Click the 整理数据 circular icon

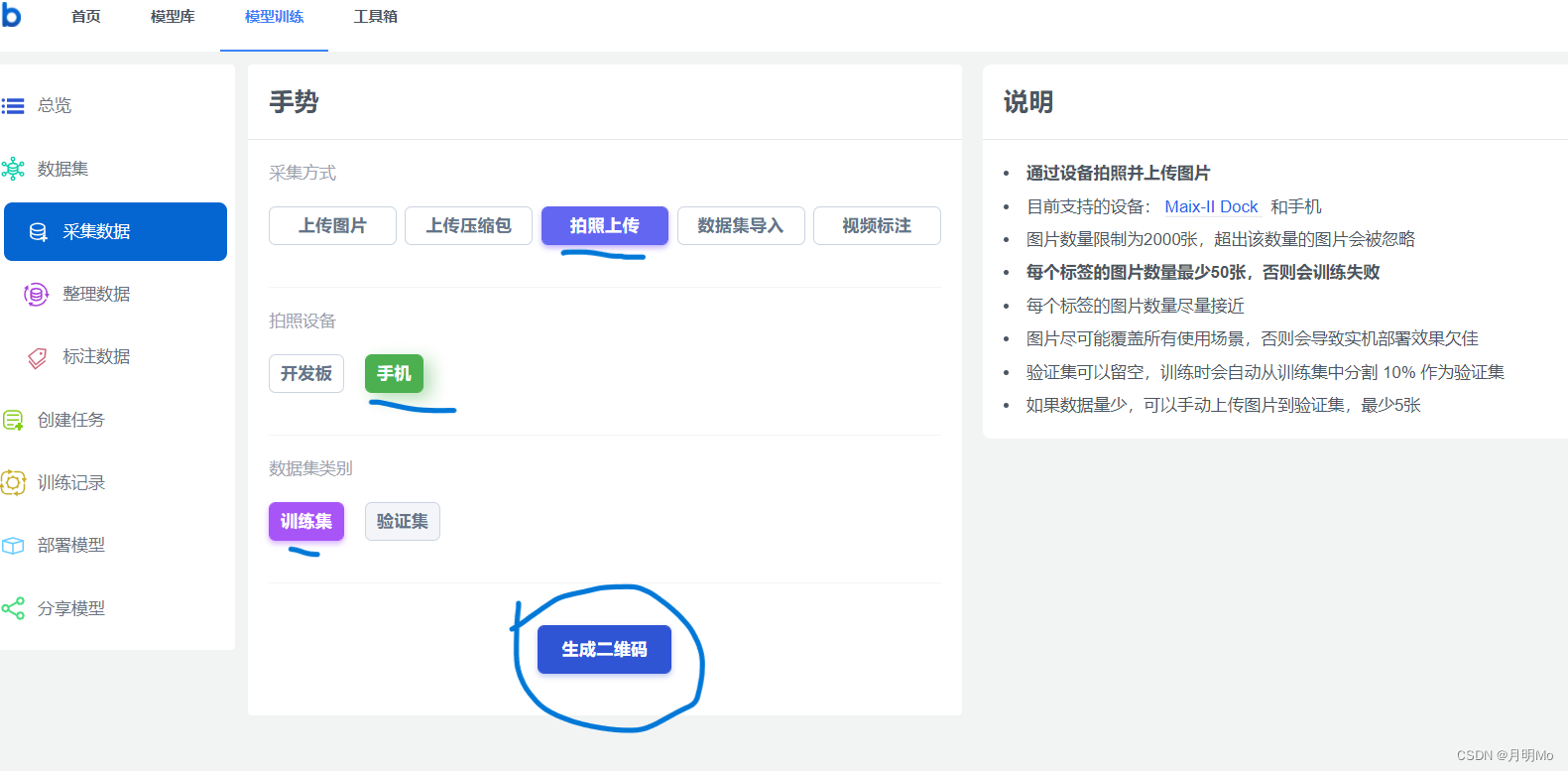[x=36, y=295]
